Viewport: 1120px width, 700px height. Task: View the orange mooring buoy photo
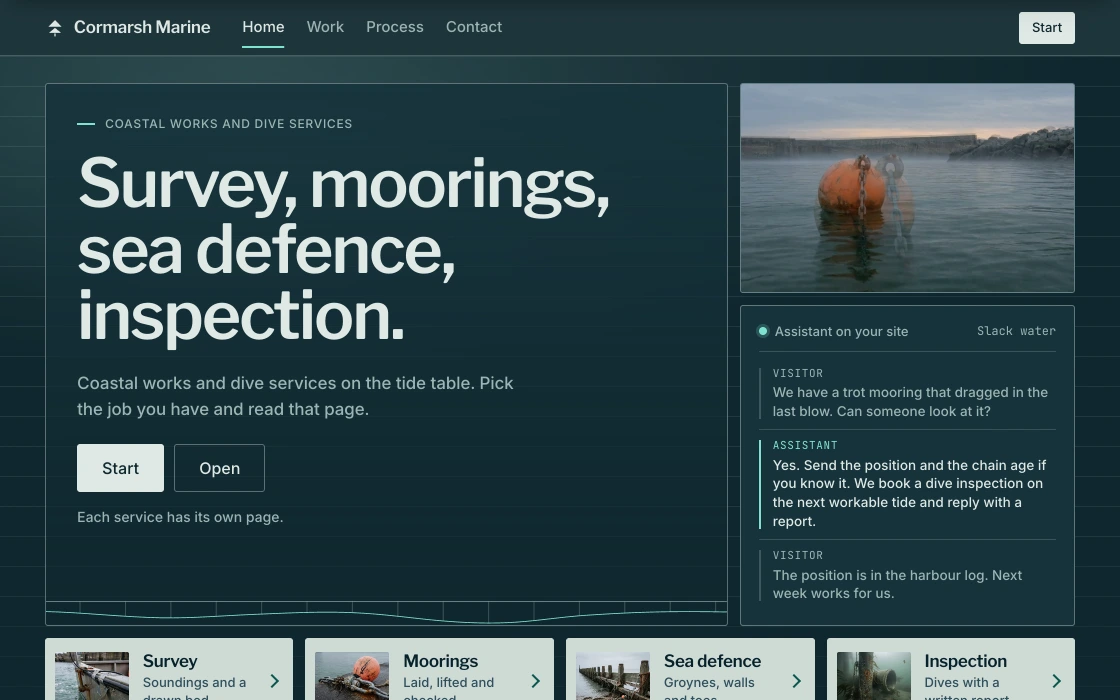tap(907, 188)
